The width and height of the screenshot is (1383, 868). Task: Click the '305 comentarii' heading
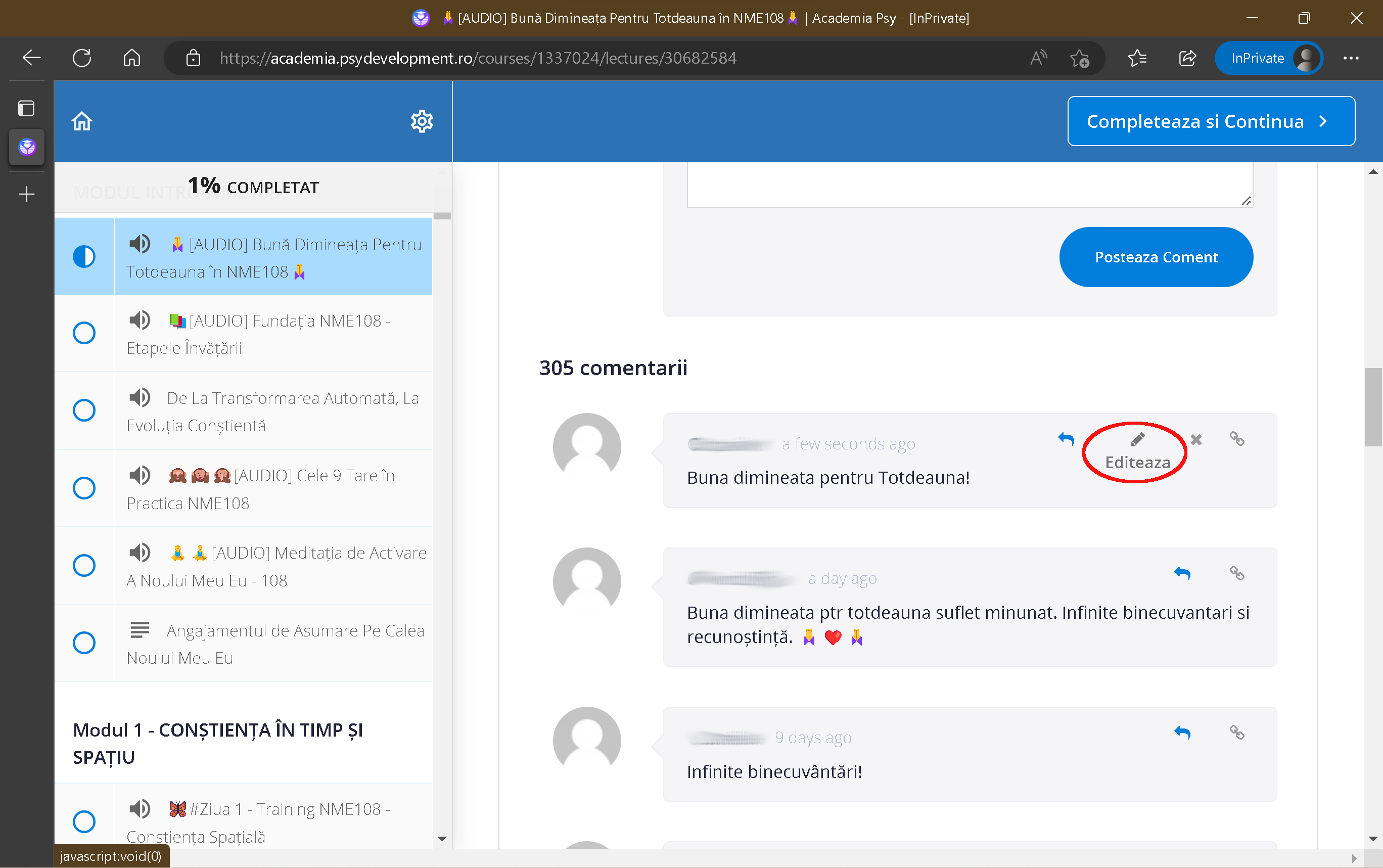613,368
